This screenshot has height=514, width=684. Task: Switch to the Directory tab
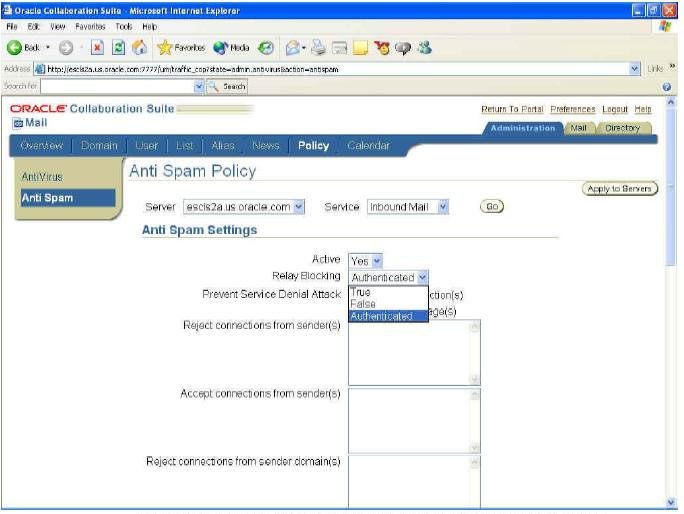click(x=622, y=128)
